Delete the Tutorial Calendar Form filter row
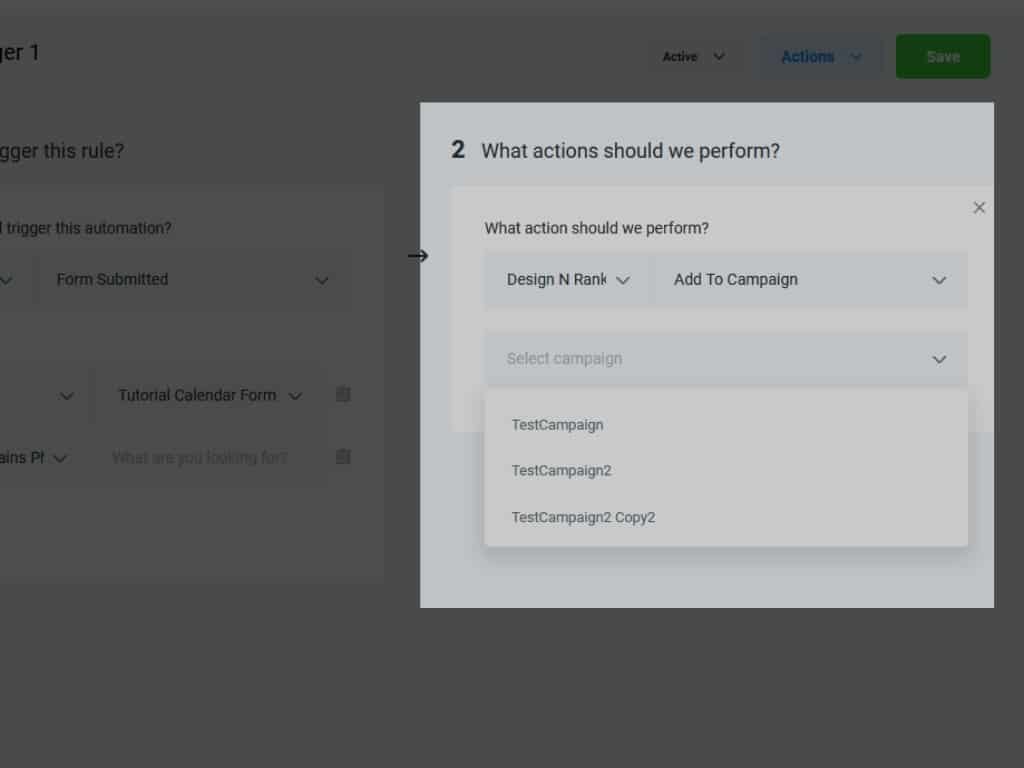 click(343, 395)
